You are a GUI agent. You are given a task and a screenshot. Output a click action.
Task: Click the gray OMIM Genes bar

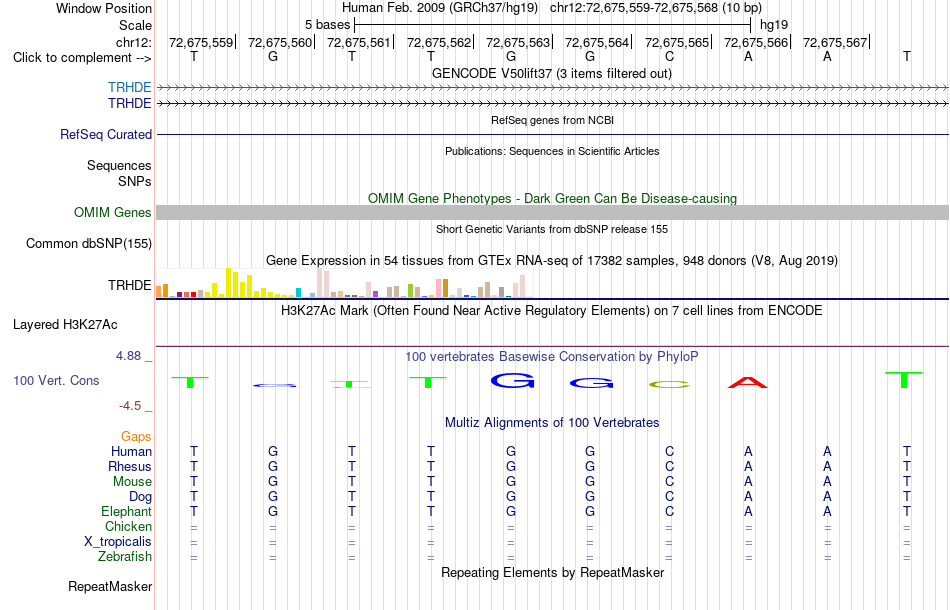coord(553,213)
